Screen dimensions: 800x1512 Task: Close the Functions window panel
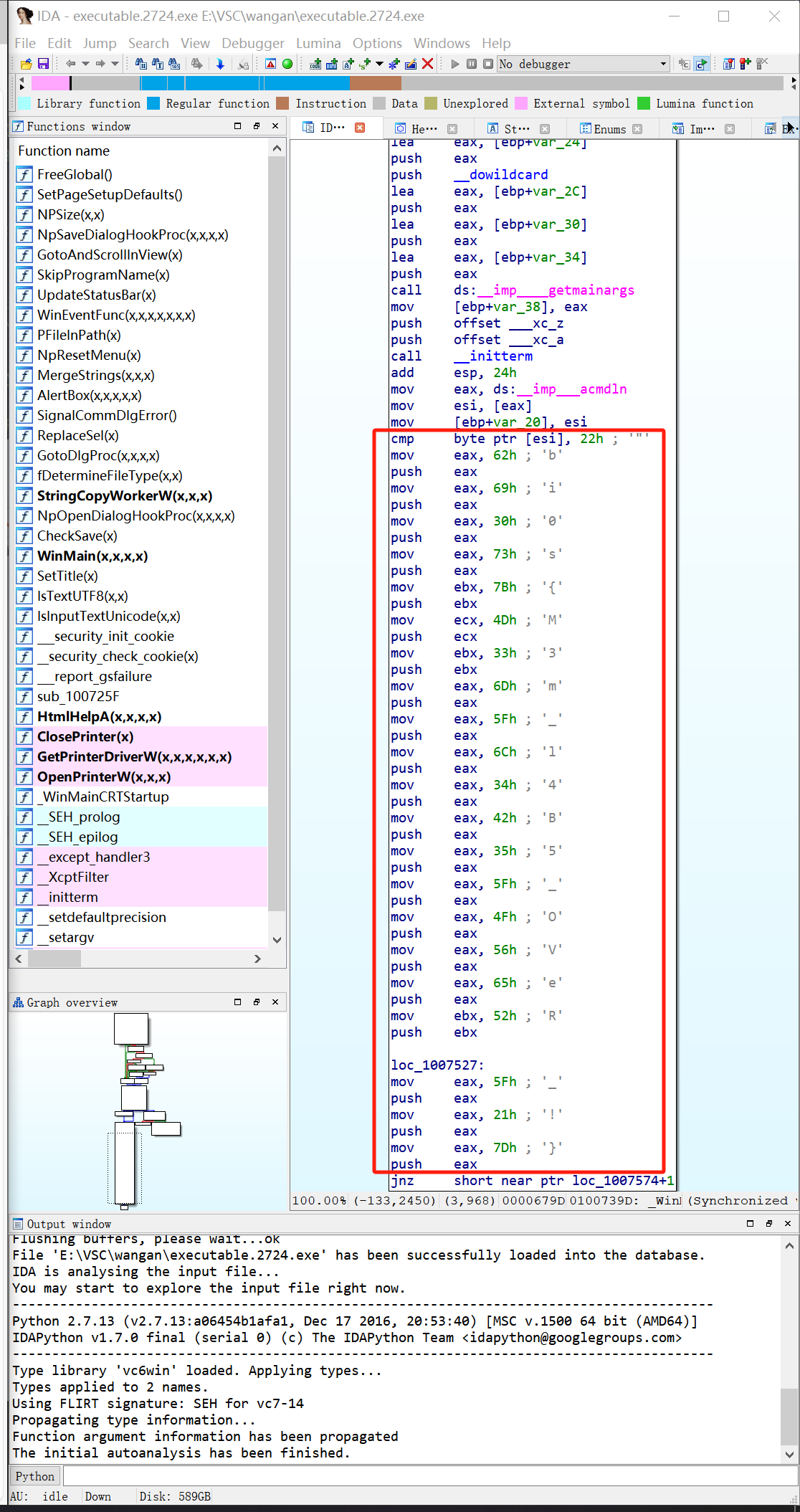(x=275, y=126)
